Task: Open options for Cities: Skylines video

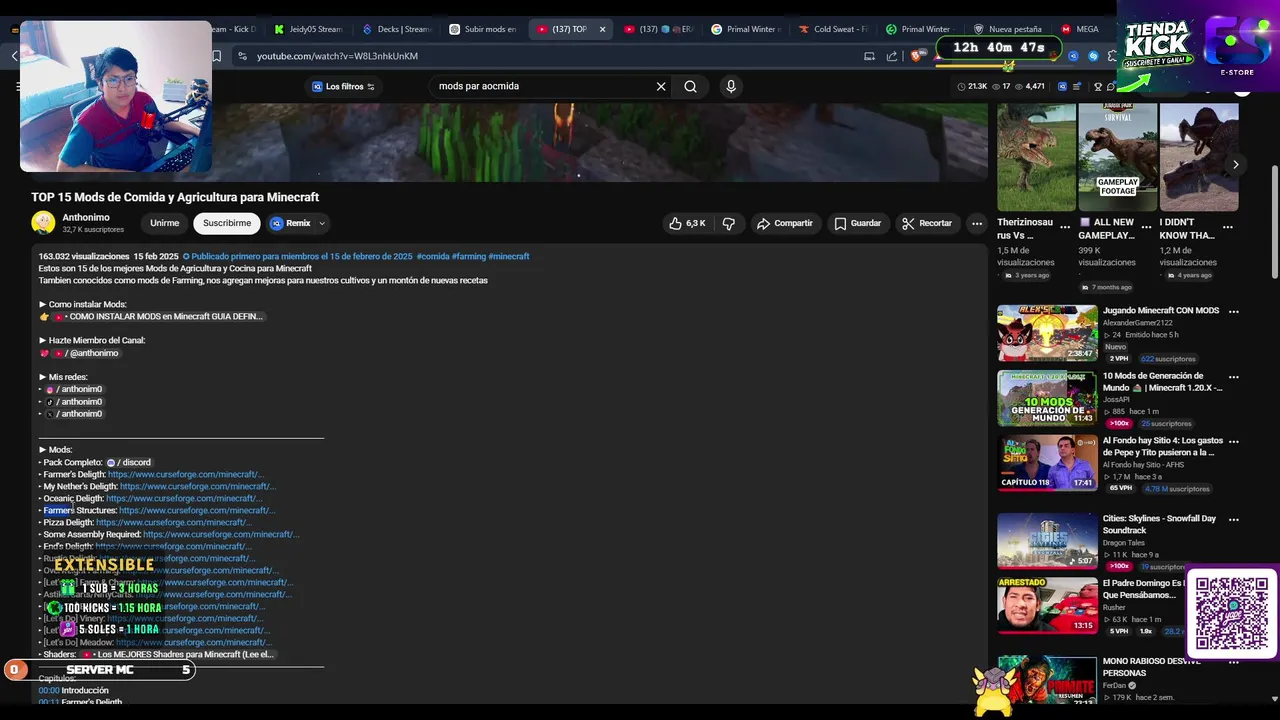Action: click(1233, 519)
